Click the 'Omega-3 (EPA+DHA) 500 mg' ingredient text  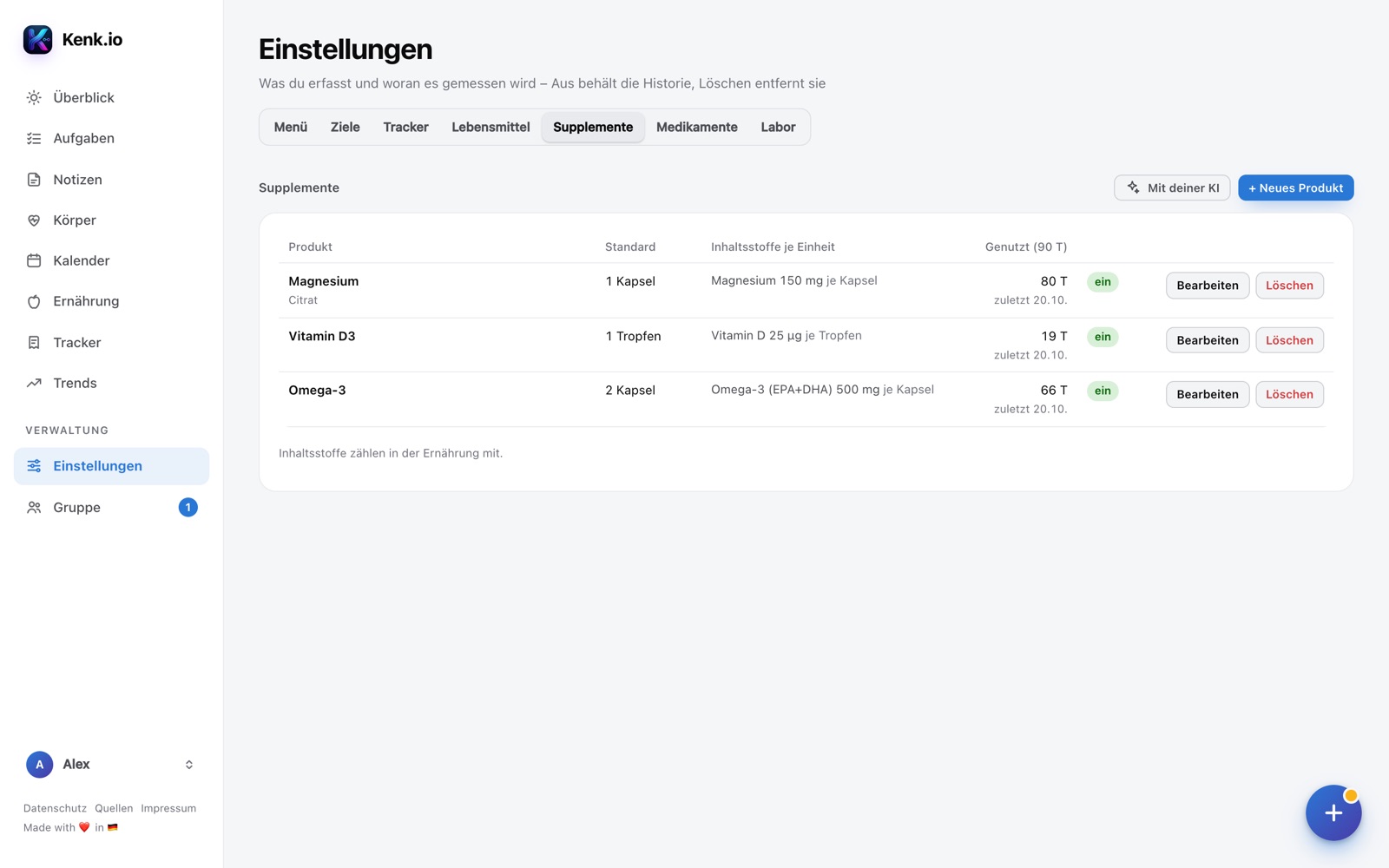[795, 390]
